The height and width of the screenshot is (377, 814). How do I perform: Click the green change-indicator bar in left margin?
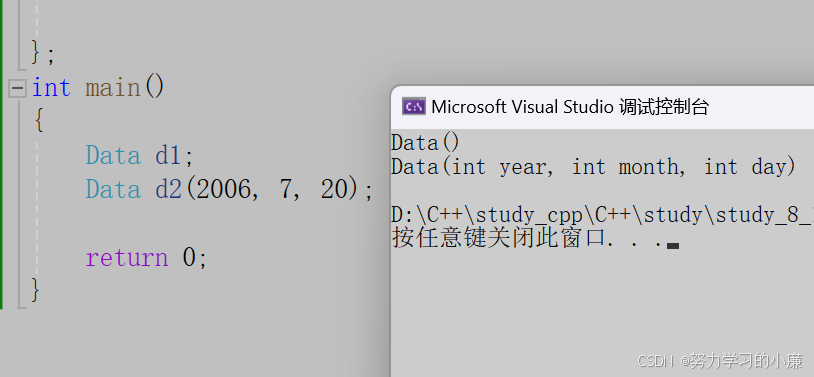(x=2, y=154)
